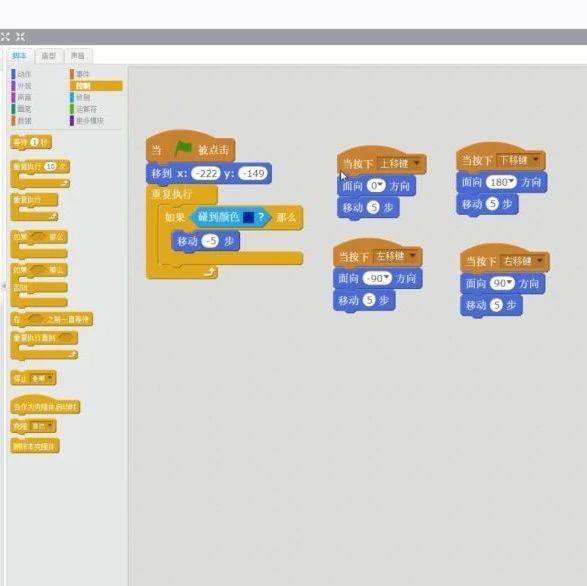
Task: Click the shrink-stage icon in gray toolbar
Action: pyautogui.click(x=20, y=37)
